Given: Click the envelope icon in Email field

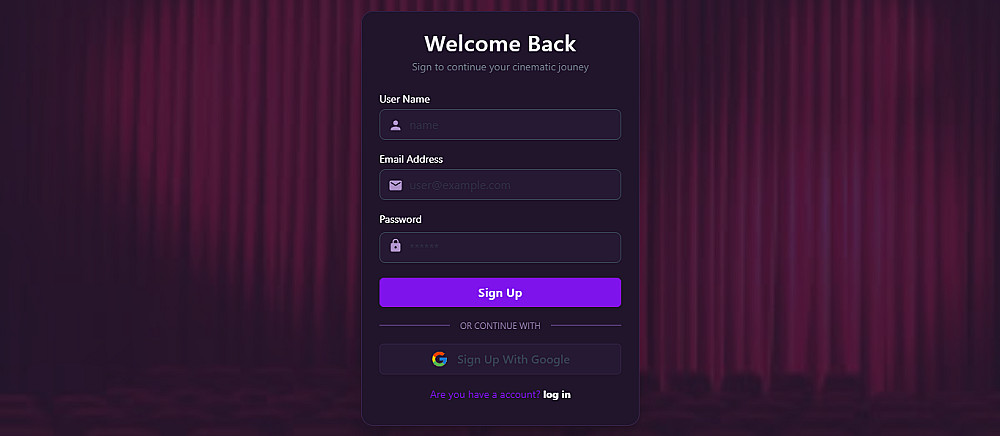Looking at the screenshot, I should [x=396, y=185].
